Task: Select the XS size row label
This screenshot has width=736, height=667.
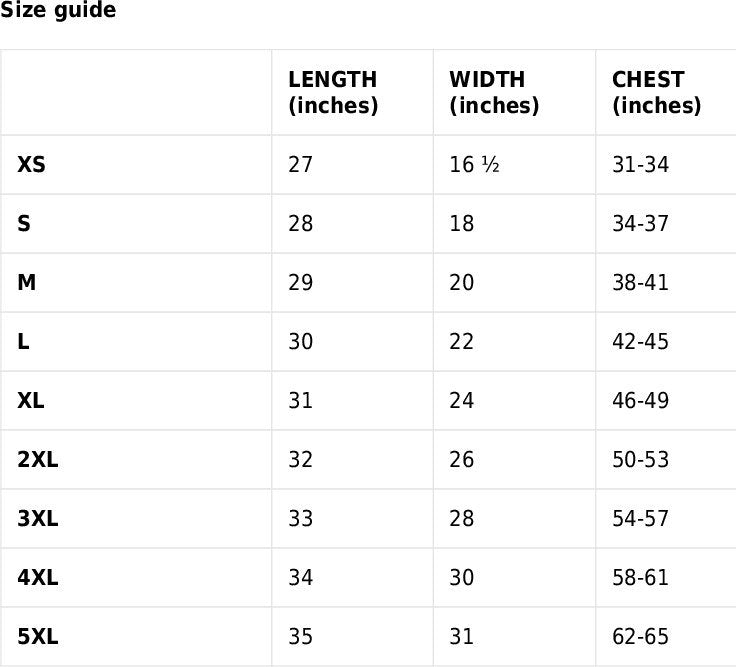Action: (31, 164)
